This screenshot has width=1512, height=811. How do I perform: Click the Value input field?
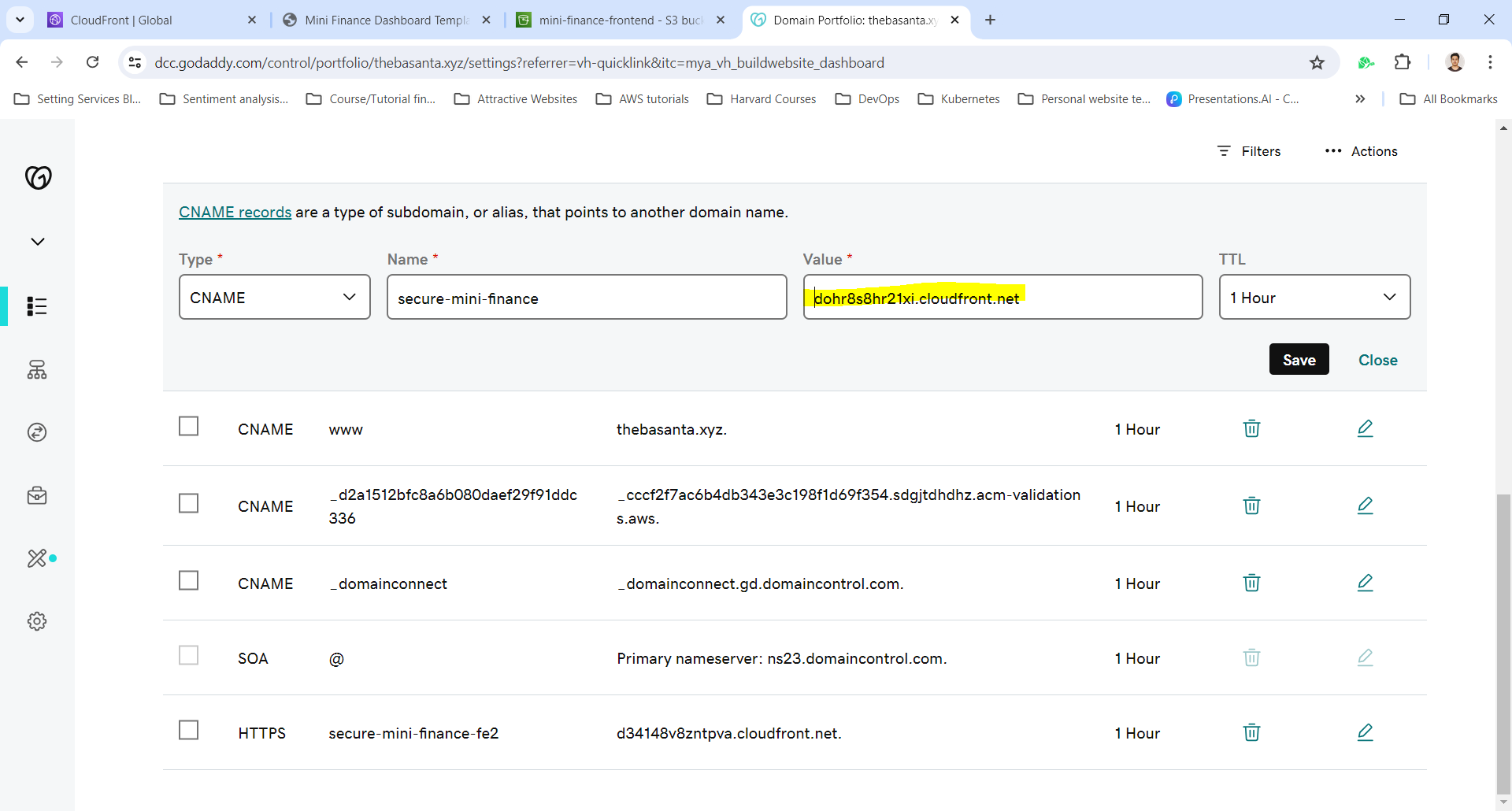pos(1102,298)
